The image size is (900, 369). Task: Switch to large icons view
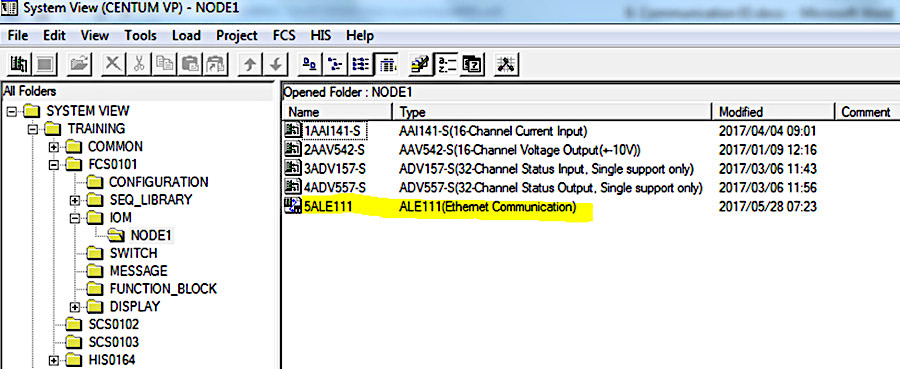click(x=311, y=64)
